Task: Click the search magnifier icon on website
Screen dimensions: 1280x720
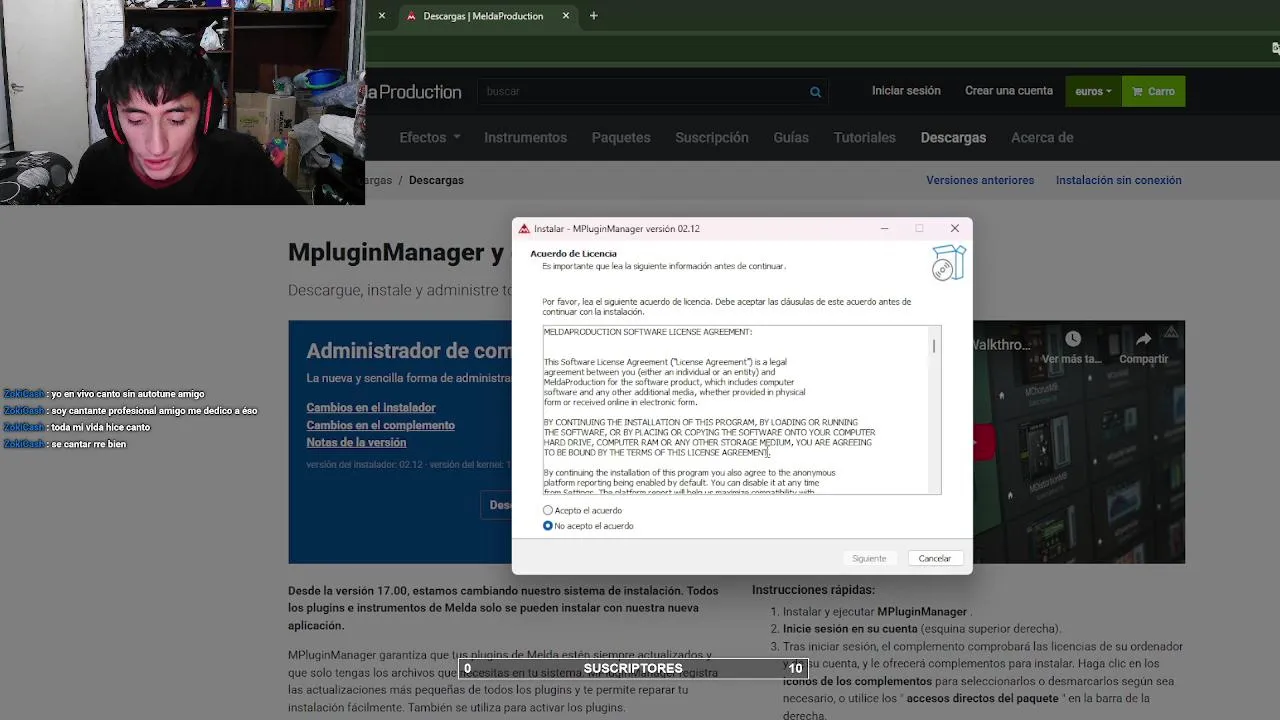Action: point(815,92)
